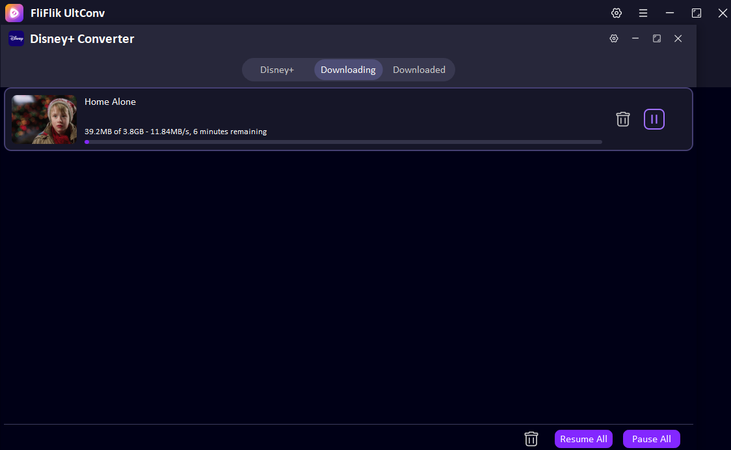This screenshot has height=450, width=731.
Task: Click the Pause All button
Action: pyautogui.click(x=651, y=439)
